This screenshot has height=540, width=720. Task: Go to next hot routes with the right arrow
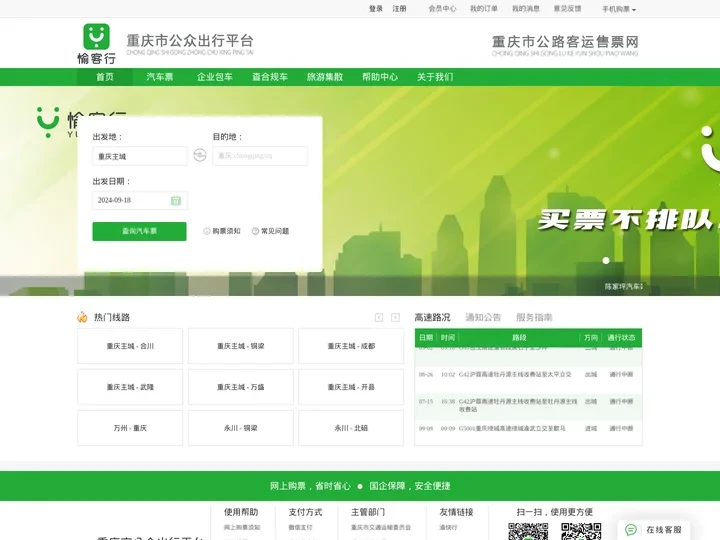pyautogui.click(x=395, y=317)
